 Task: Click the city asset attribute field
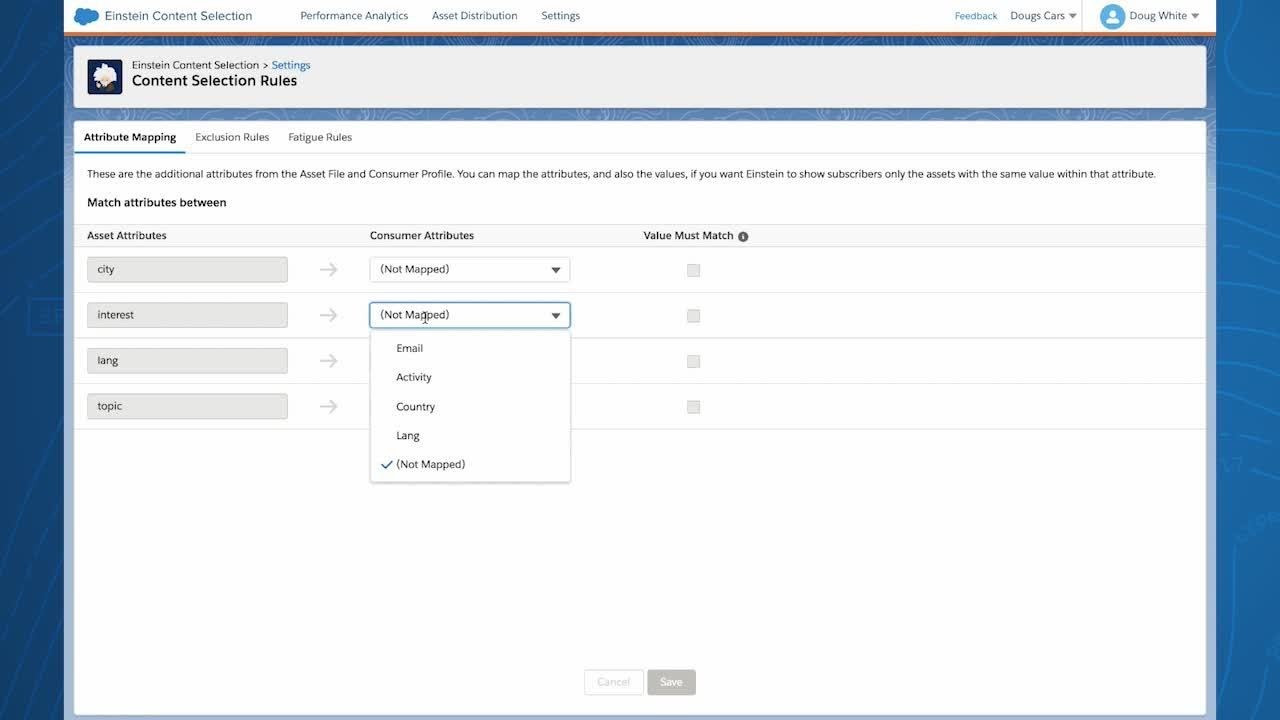click(187, 269)
